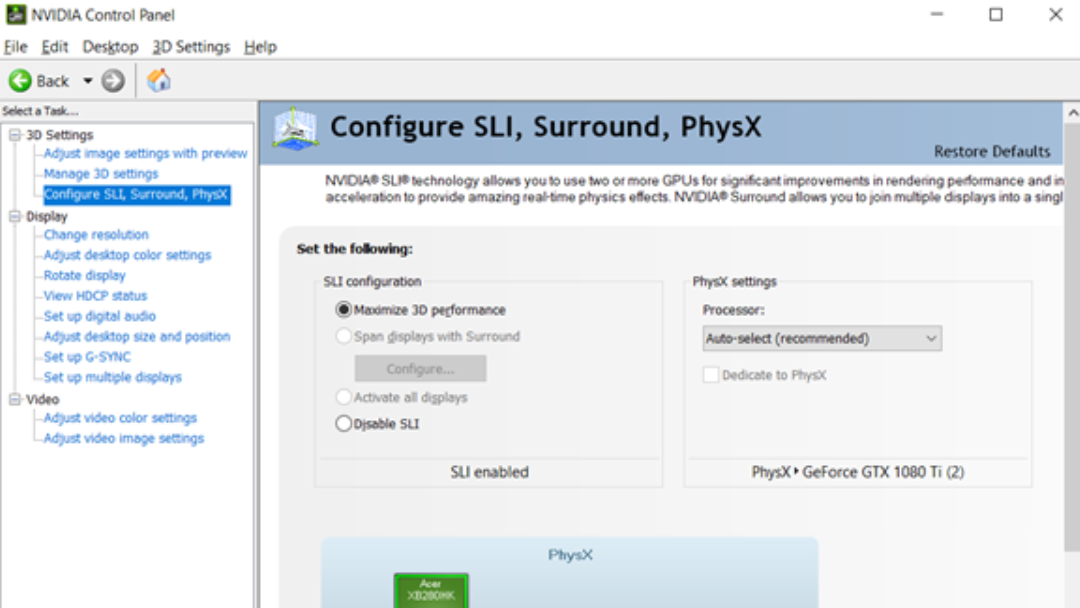Image resolution: width=1080 pixels, height=608 pixels.
Task: Select Maximize 3D performance radio button
Action: click(x=343, y=310)
